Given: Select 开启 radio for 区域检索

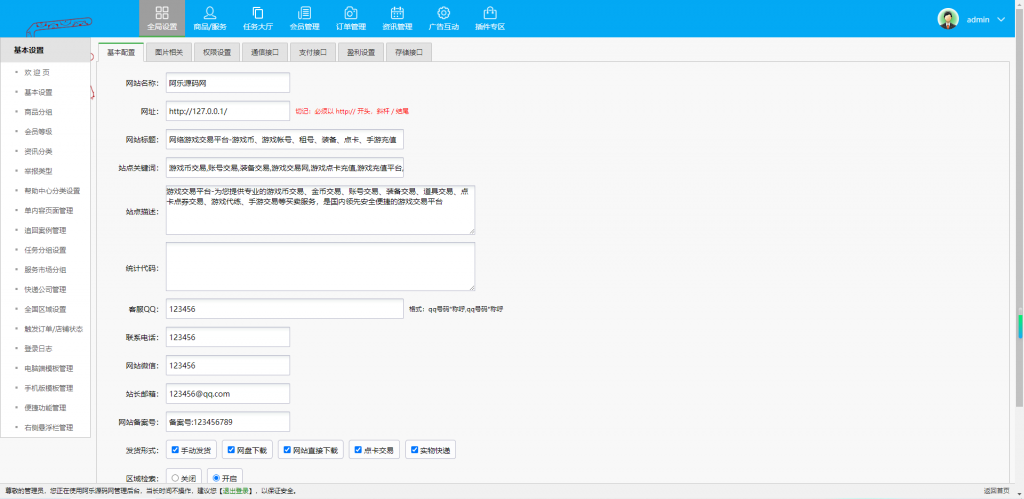Looking at the screenshot, I should pyautogui.click(x=217, y=478).
